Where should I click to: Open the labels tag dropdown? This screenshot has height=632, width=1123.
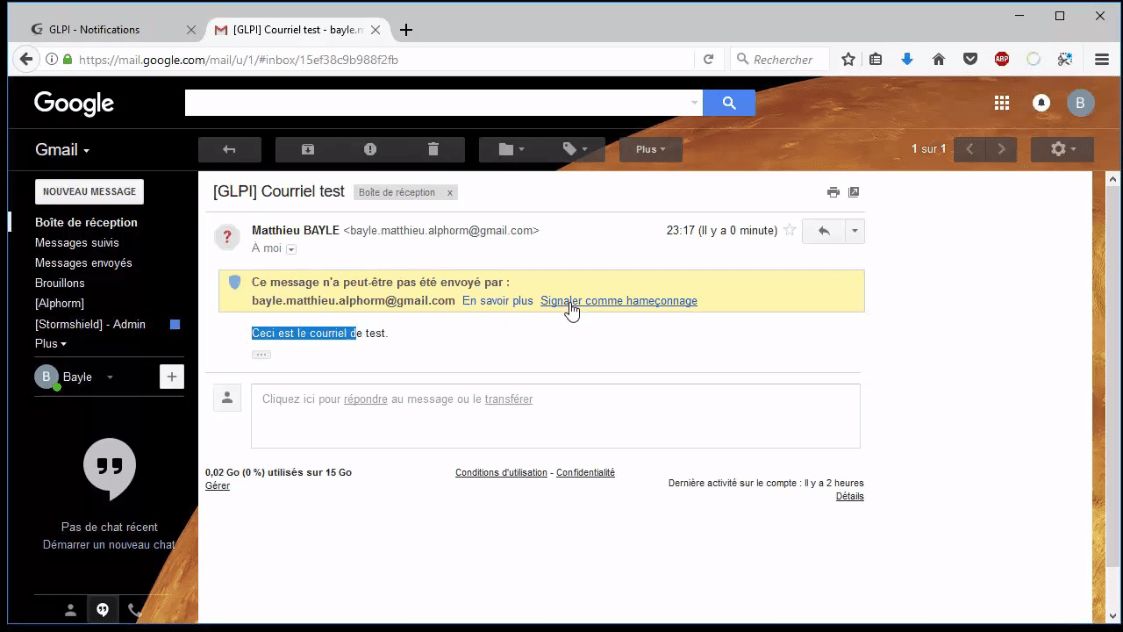point(574,149)
